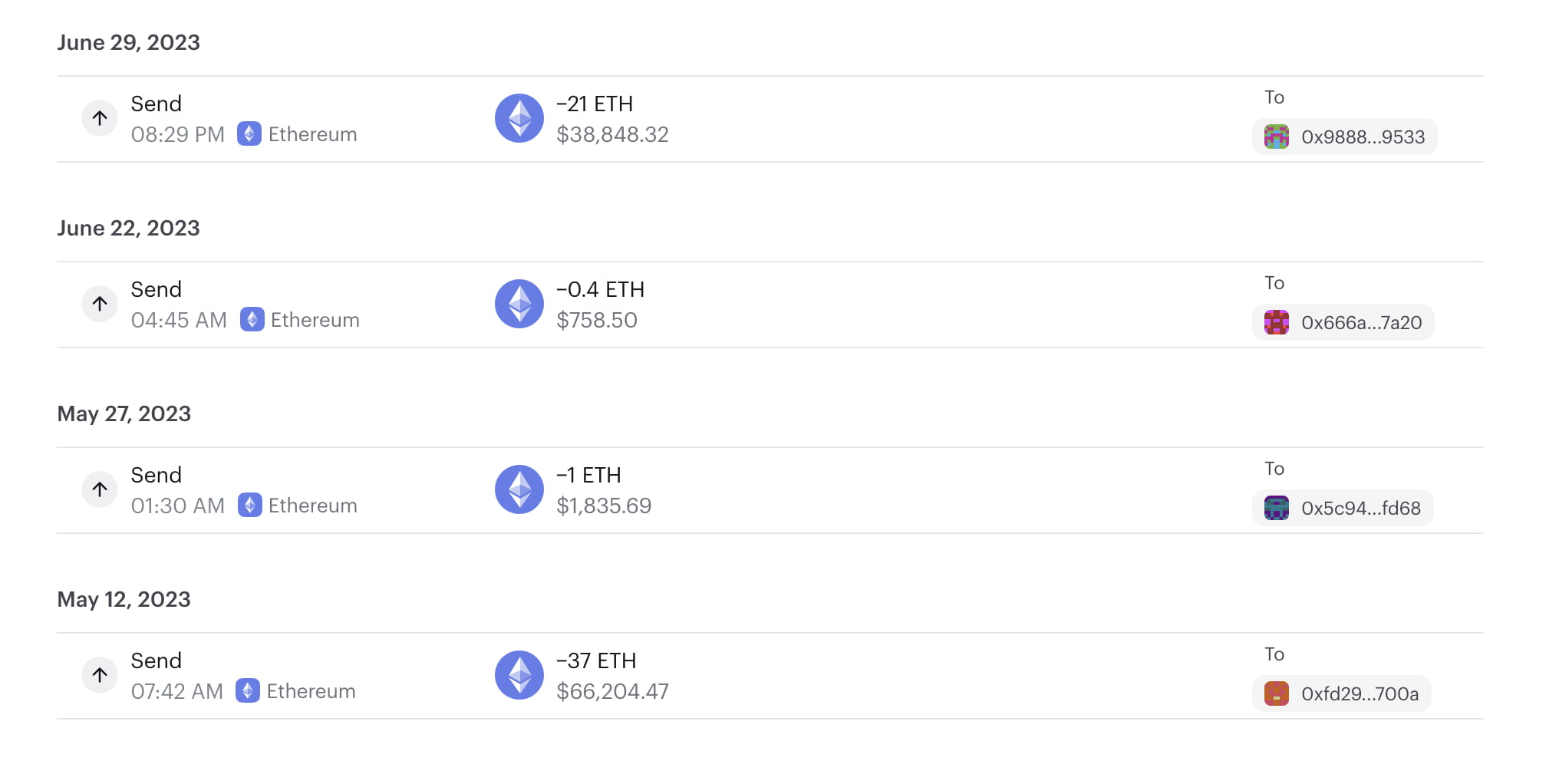This screenshot has height=784, width=1559.
Task: Click the small Ethereum network badge at 08:29 PM
Action: click(249, 134)
